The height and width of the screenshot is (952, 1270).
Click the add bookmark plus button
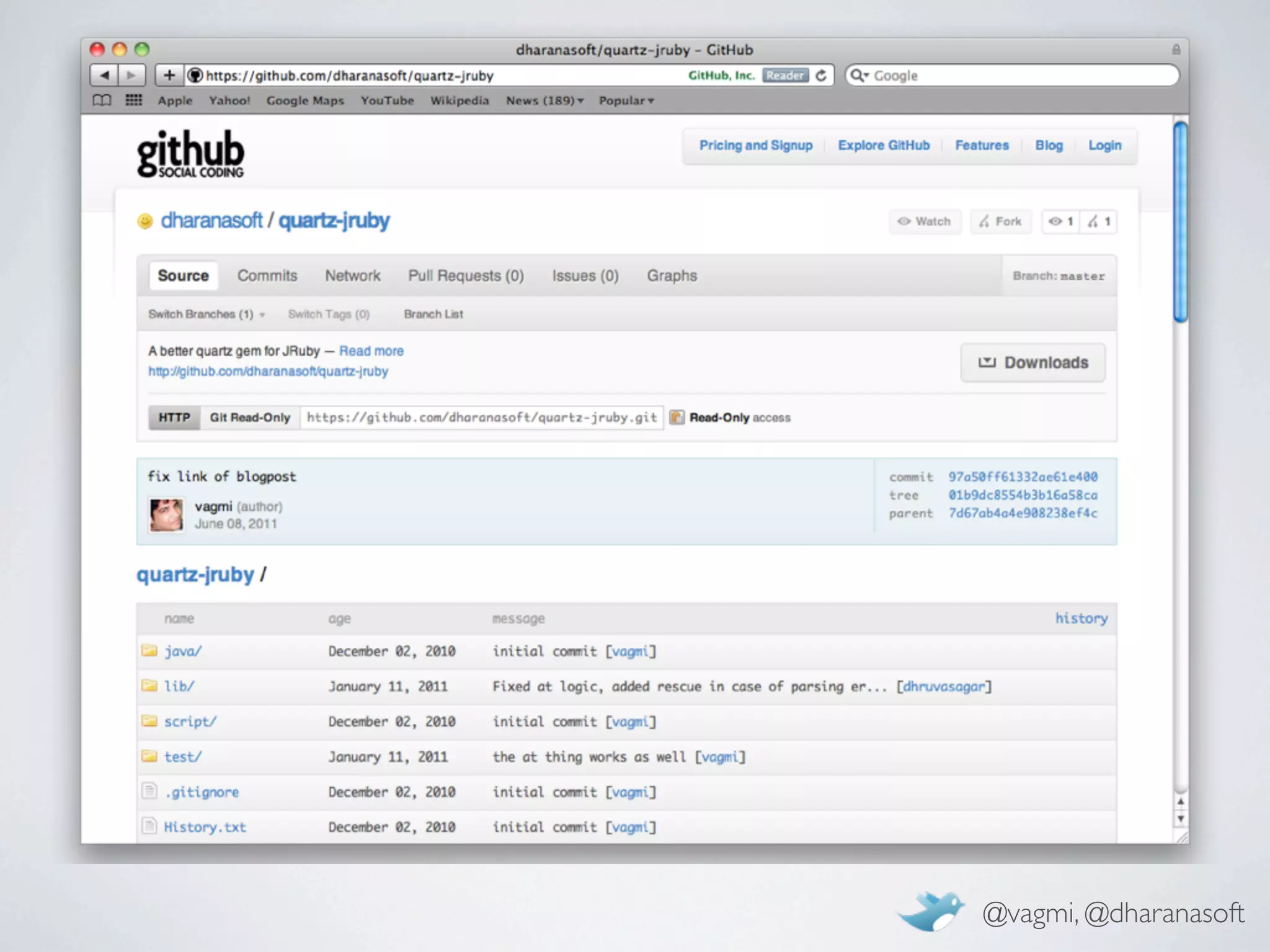[x=169, y=75]
